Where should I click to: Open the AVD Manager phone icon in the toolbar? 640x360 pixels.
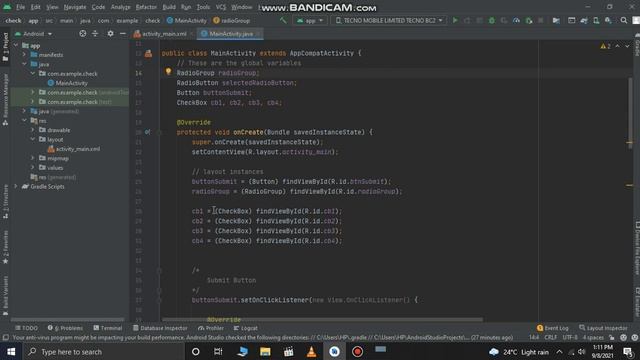pyautogui.click(x=596, y=20)
